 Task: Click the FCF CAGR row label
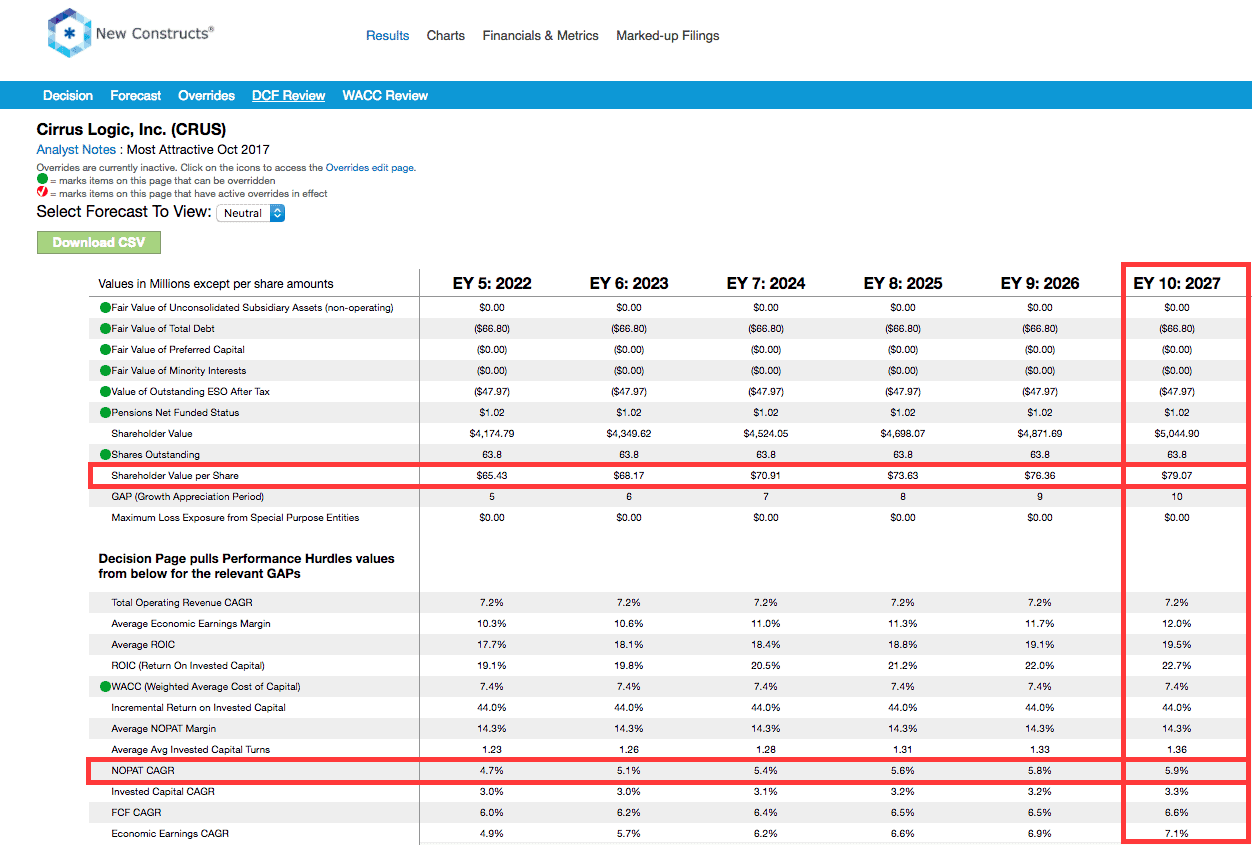tap(137, 813)
